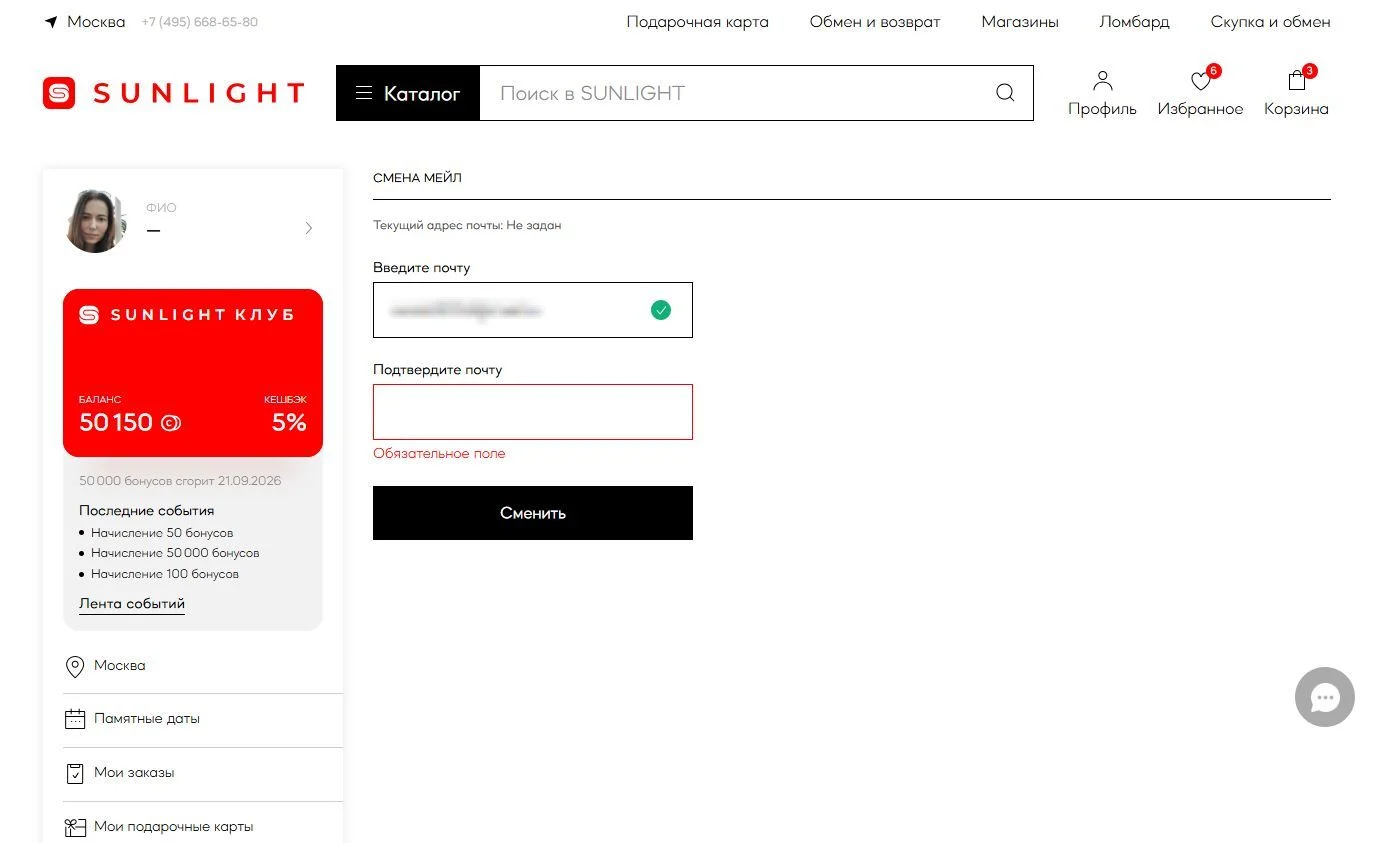Click the SUNLIGHT logo icon
This screenshot has height=843, width=1375.
click(x=59, y=93)
